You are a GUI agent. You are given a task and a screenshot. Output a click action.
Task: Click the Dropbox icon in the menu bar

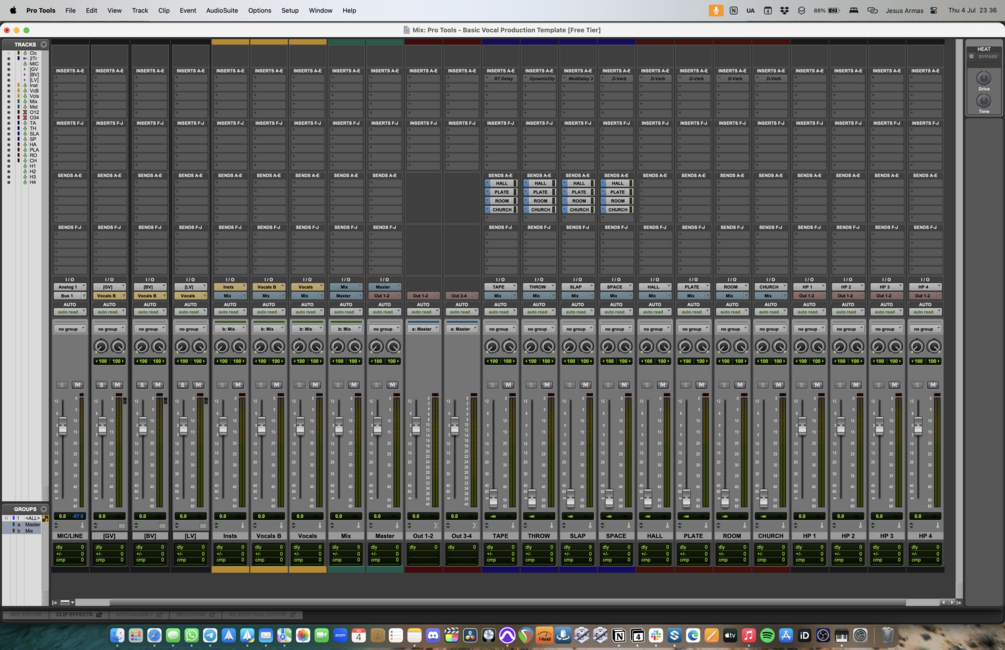[784, 10]
